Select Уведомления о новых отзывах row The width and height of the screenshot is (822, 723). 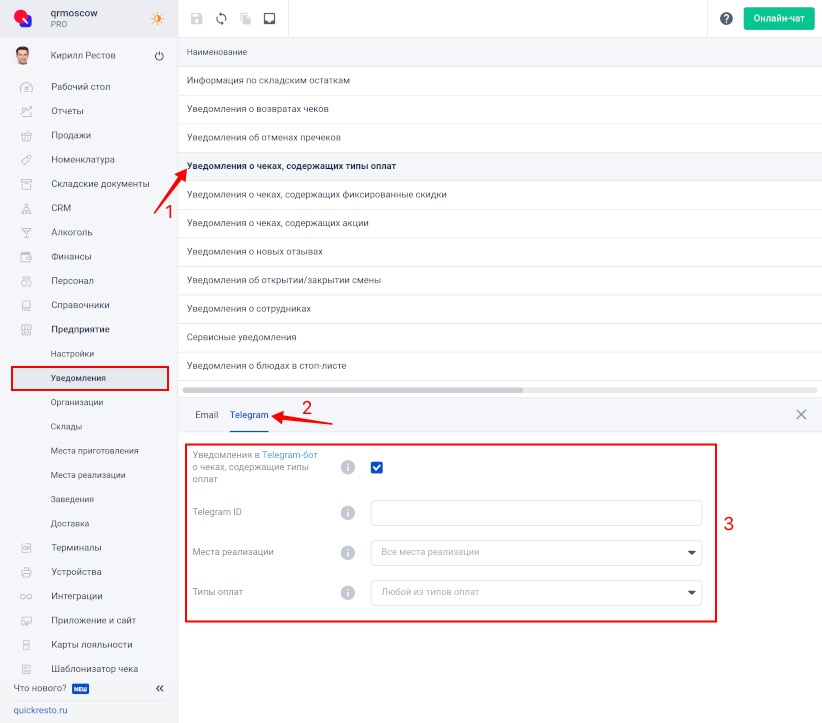pos(500,252)
